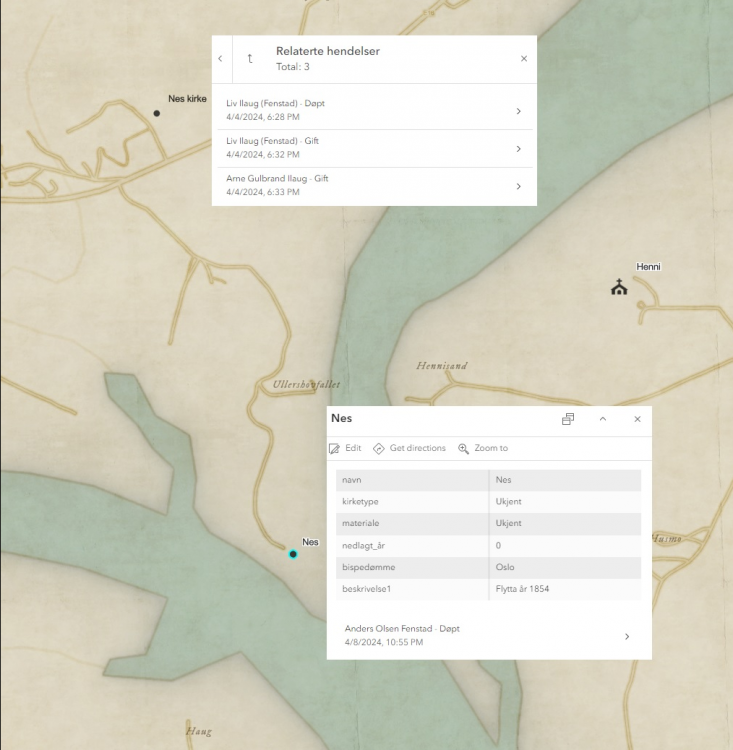This screenshot has height=750, width=733.
Task: Click the beskrivelse1 value Flytta år 1854
Action: [x=522, y=589]
